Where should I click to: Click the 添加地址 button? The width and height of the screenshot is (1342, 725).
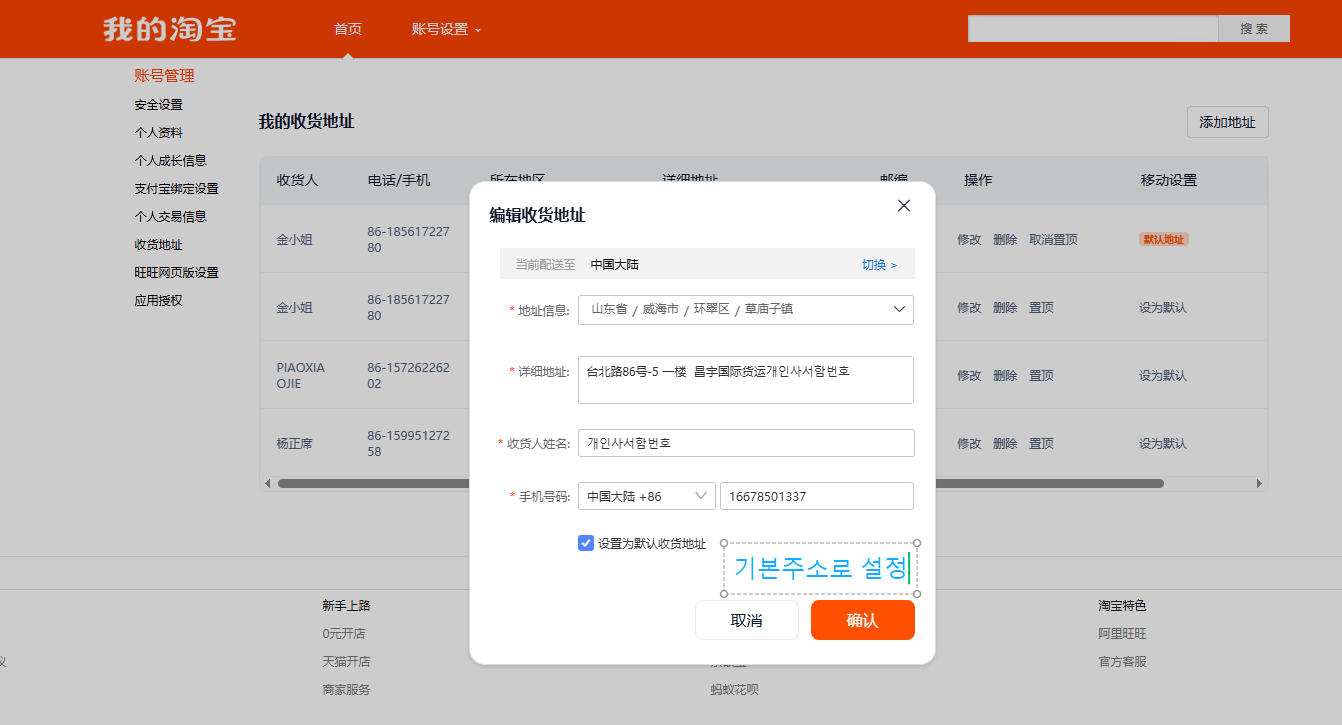[1227, 122]
